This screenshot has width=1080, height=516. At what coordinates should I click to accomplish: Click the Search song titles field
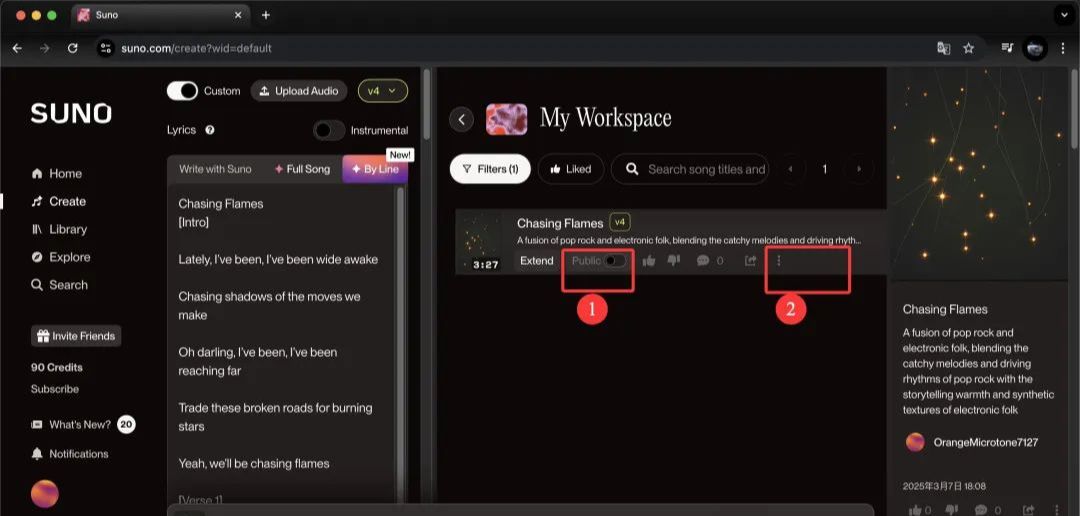pyautogui.click(x=706, y=169)
